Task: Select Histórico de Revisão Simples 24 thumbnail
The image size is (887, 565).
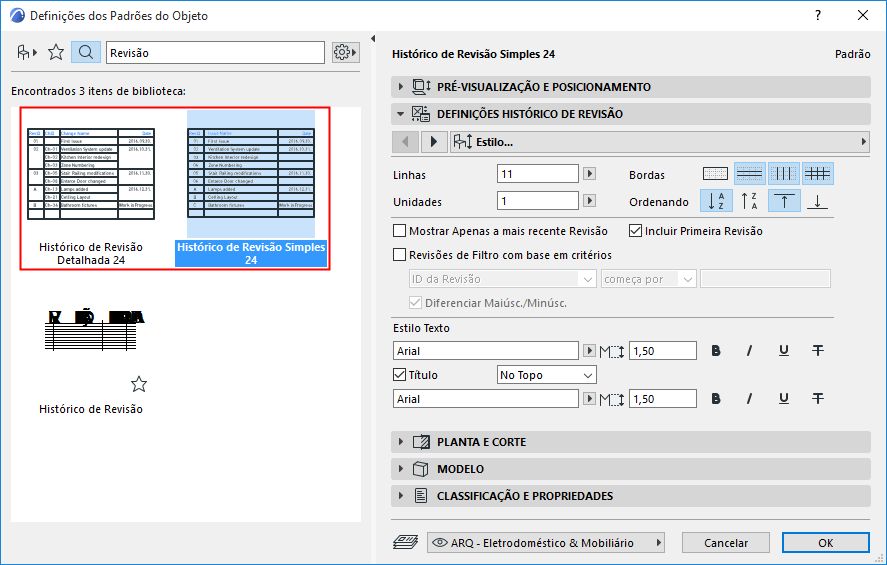Action: point(251,174)
